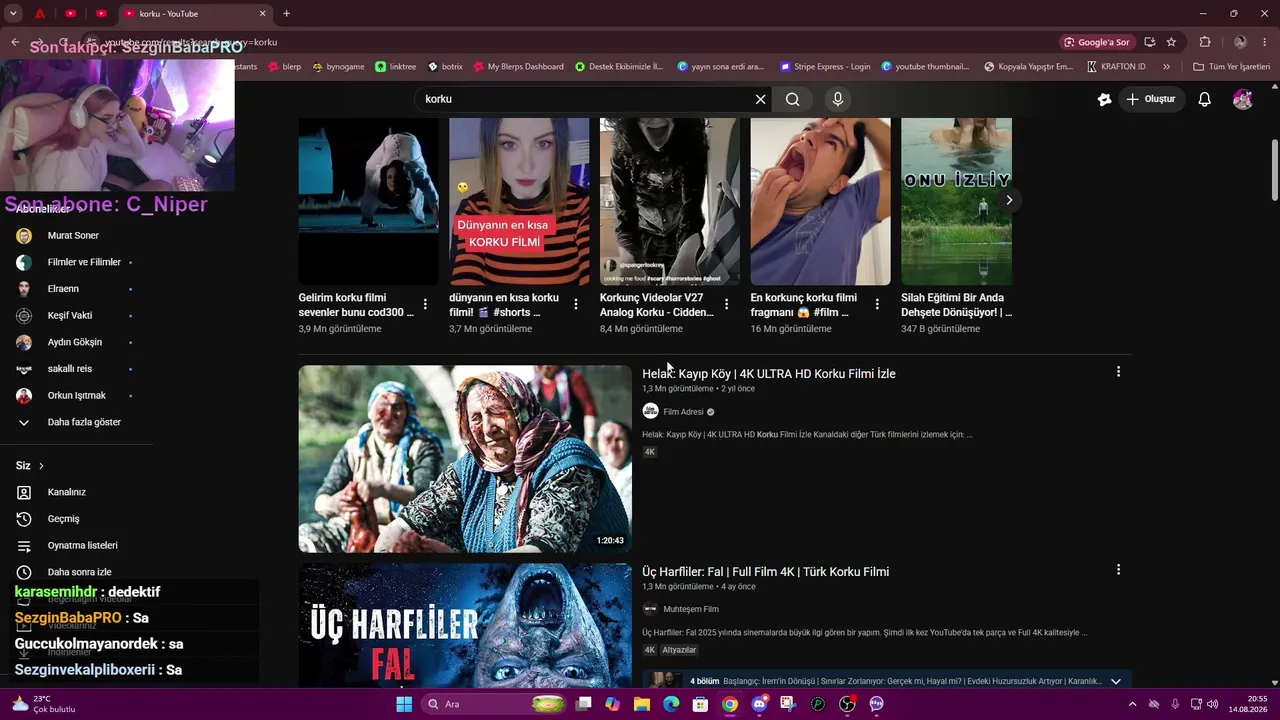Screen dimensions: 1280x720
Task: Clear the korku search query
Action: 760,99
